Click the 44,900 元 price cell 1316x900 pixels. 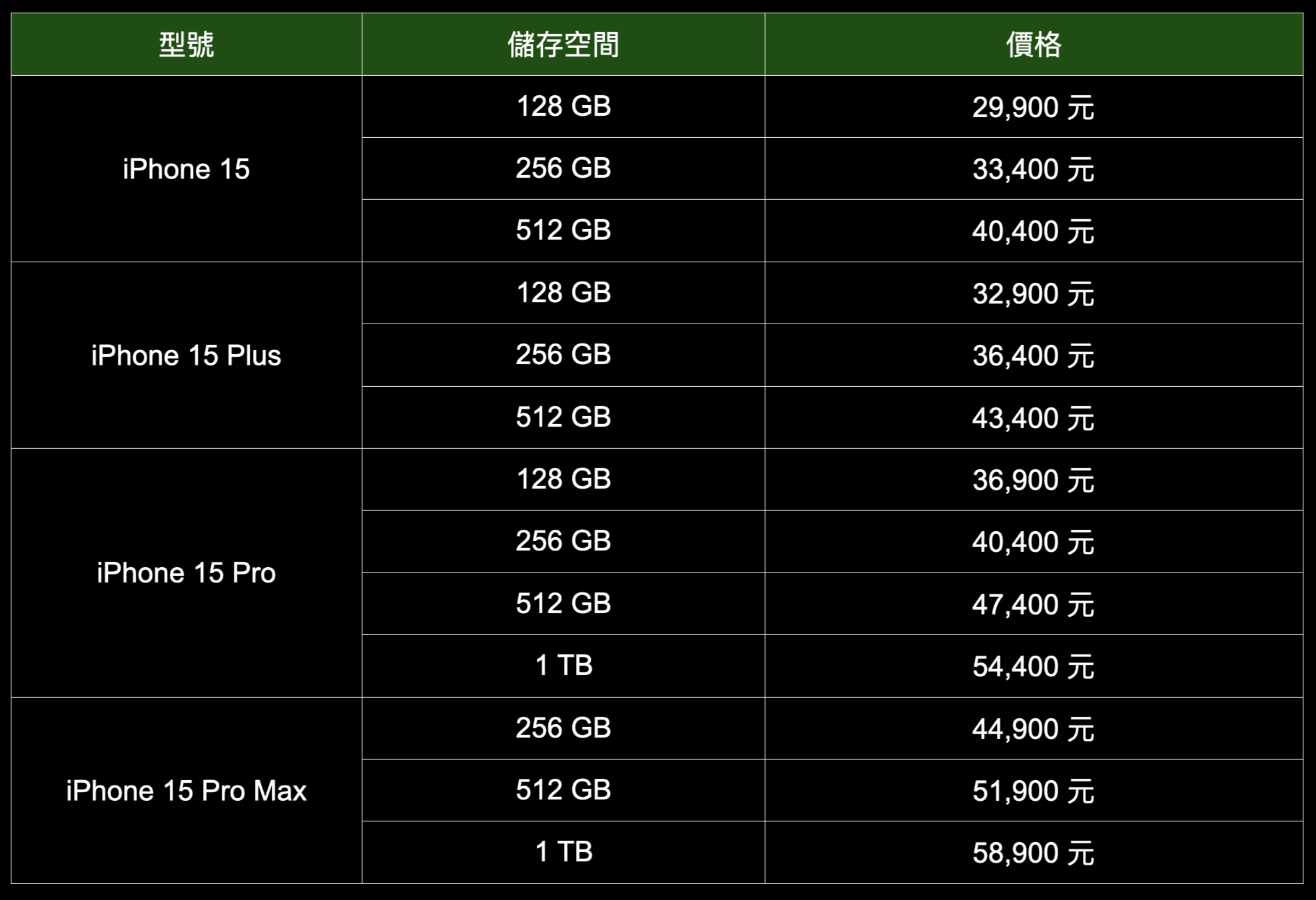[1034, 729]
